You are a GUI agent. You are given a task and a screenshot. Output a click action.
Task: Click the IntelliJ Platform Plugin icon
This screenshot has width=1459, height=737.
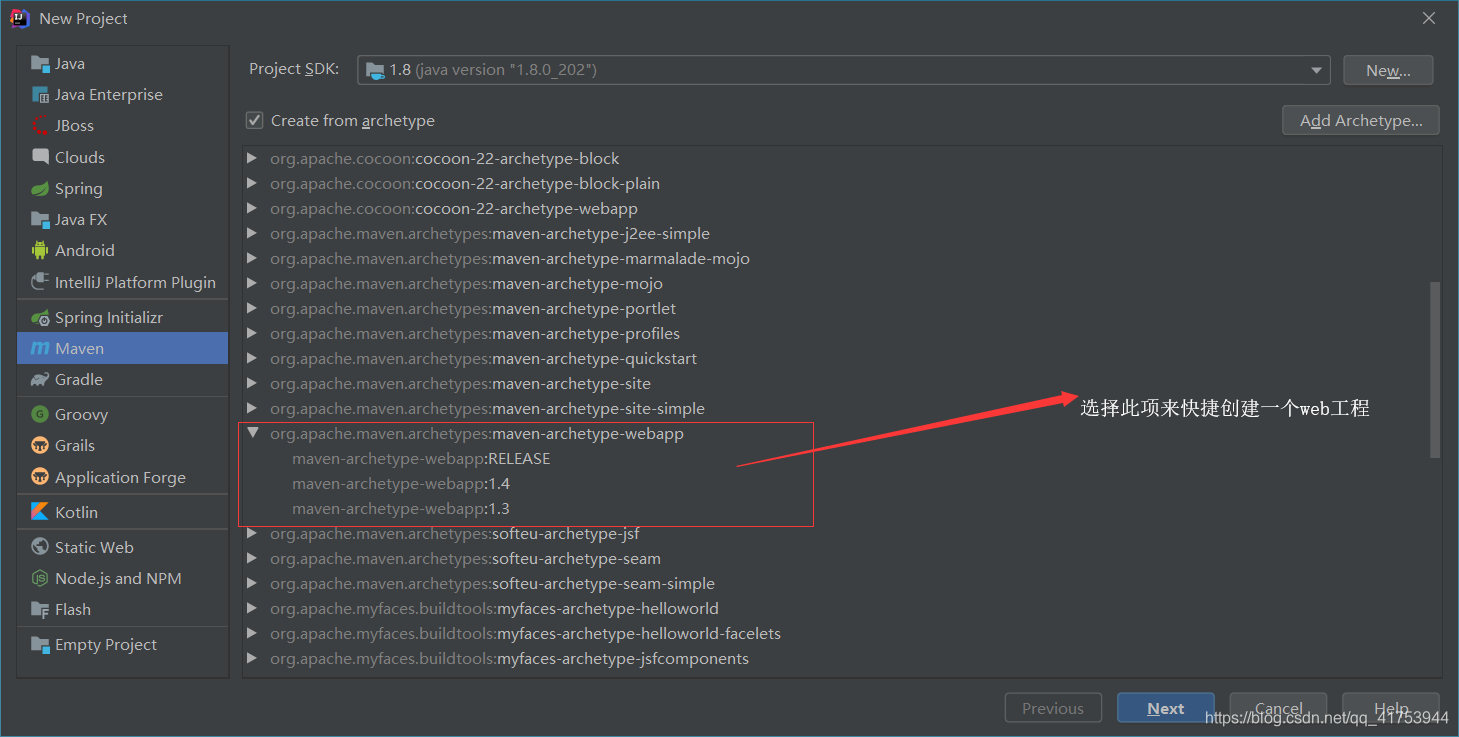click(40, 282)
